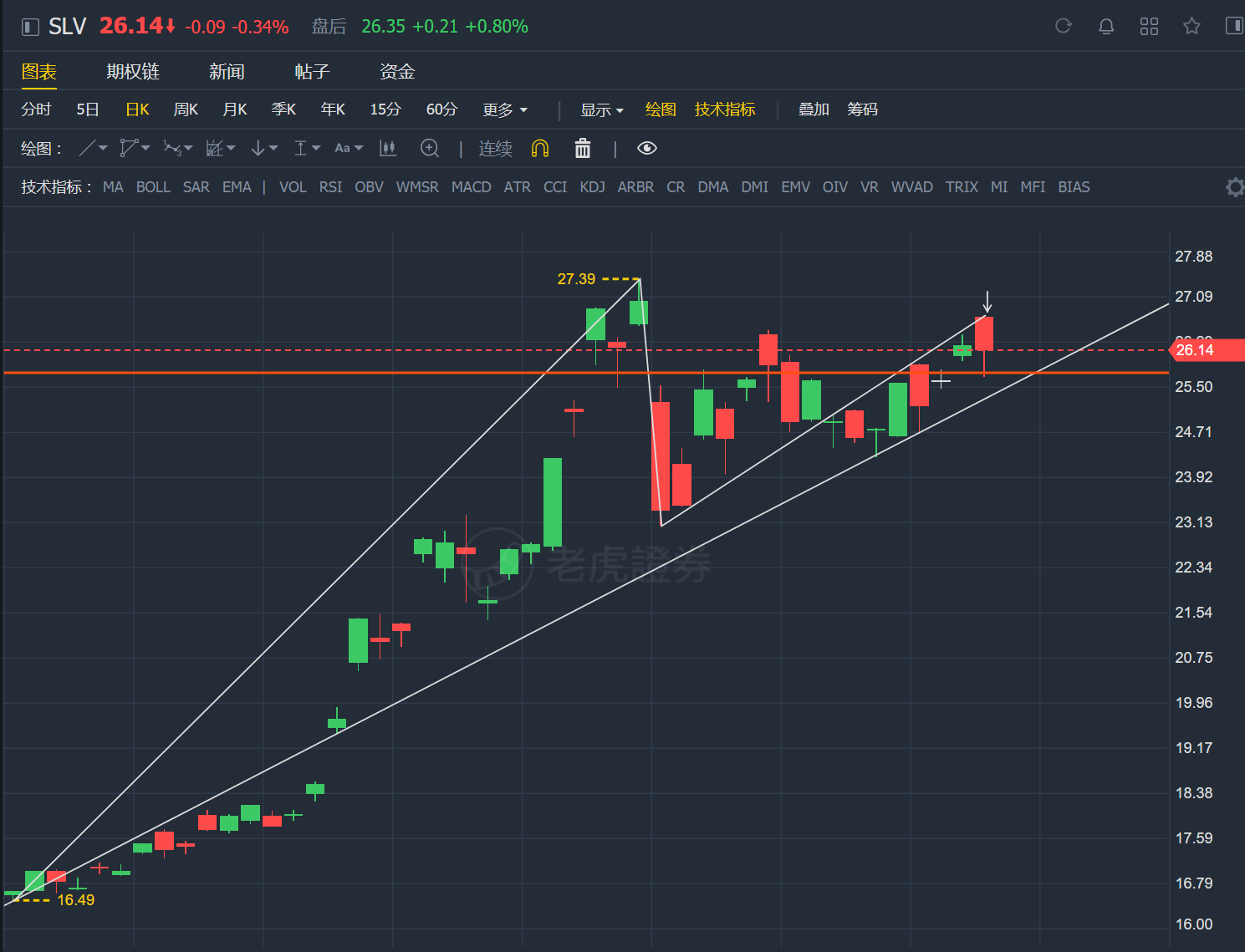The width and height of the screenshot is (1245, 952).
Task: Refresh the SLV quote data
Action: [x=1063, y=26]
